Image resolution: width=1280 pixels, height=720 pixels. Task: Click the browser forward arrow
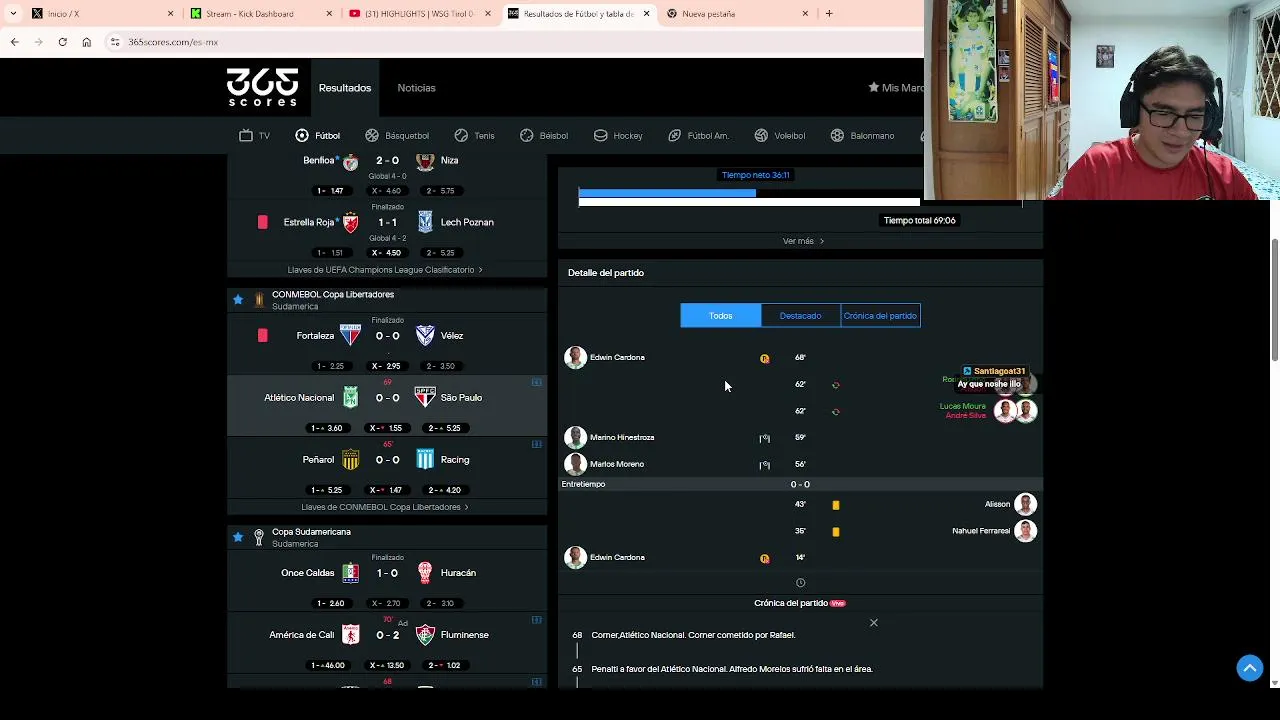[x=38, y=42]
